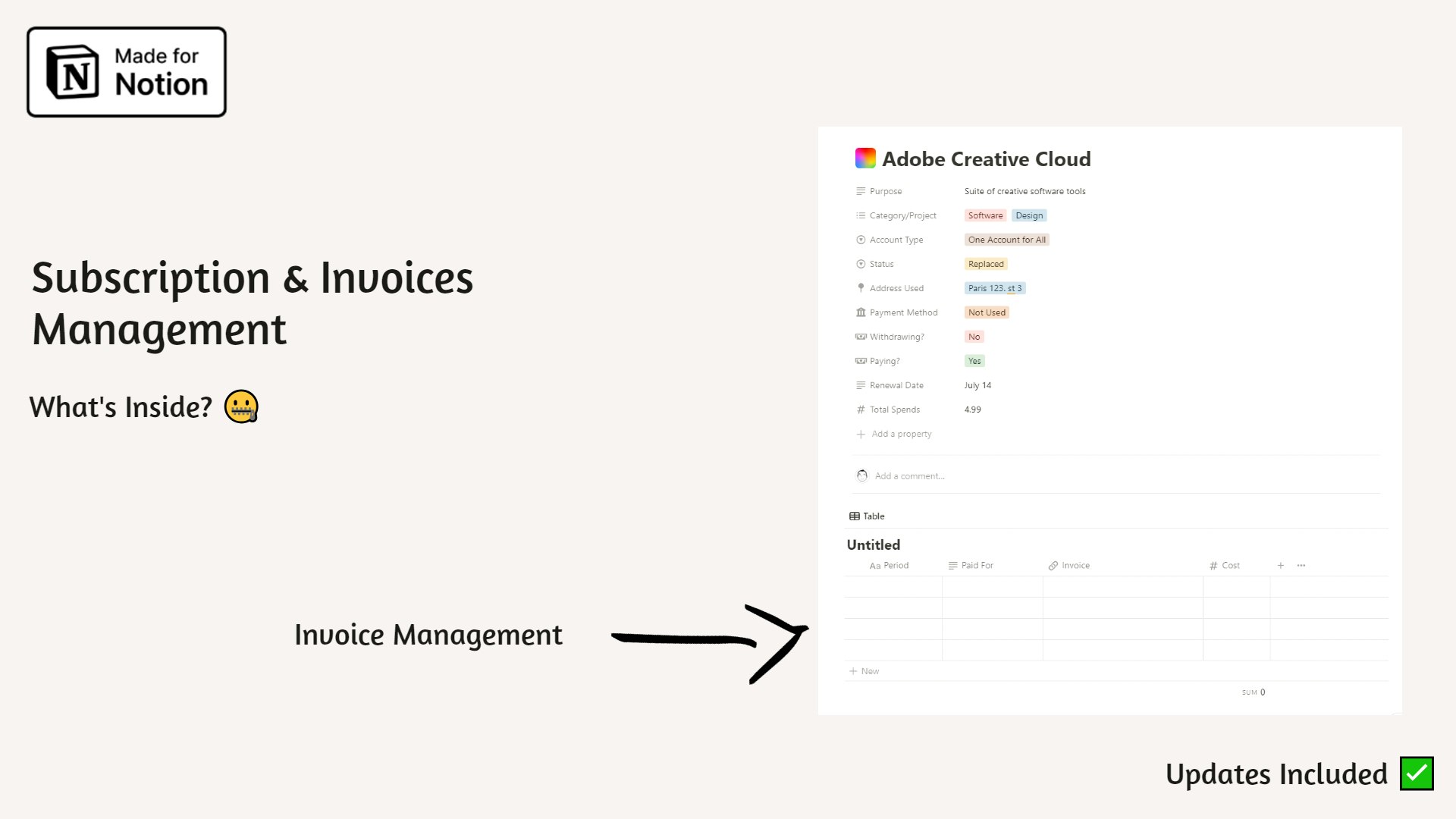Edit the July 14 renewal date
Image resolution: width=1456 pixels, height=819 pixels.
977,385
